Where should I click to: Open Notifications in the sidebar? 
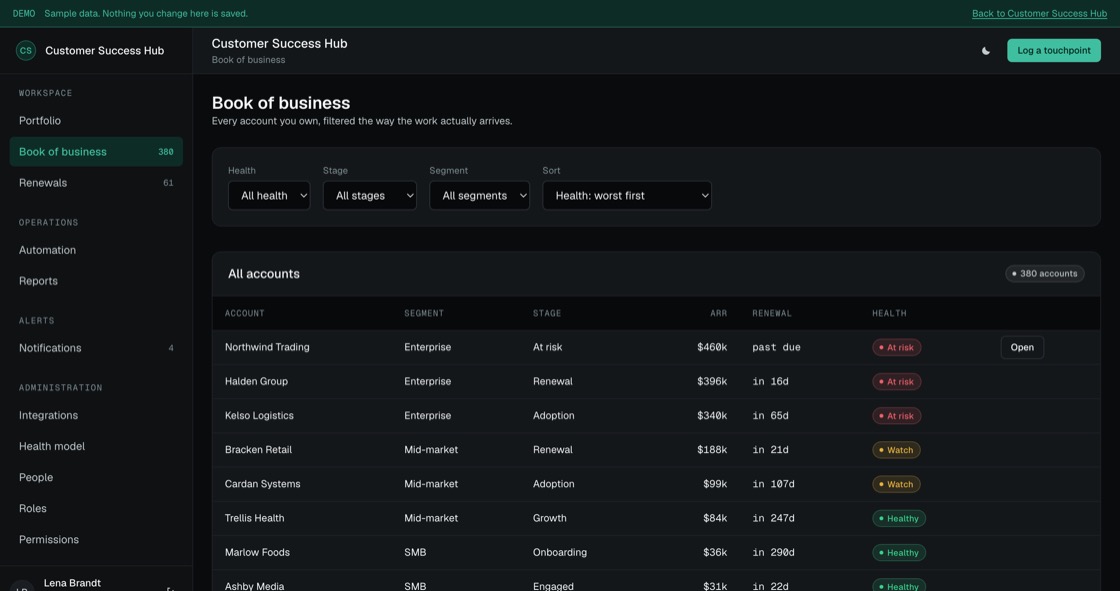[x=96, y=348]
